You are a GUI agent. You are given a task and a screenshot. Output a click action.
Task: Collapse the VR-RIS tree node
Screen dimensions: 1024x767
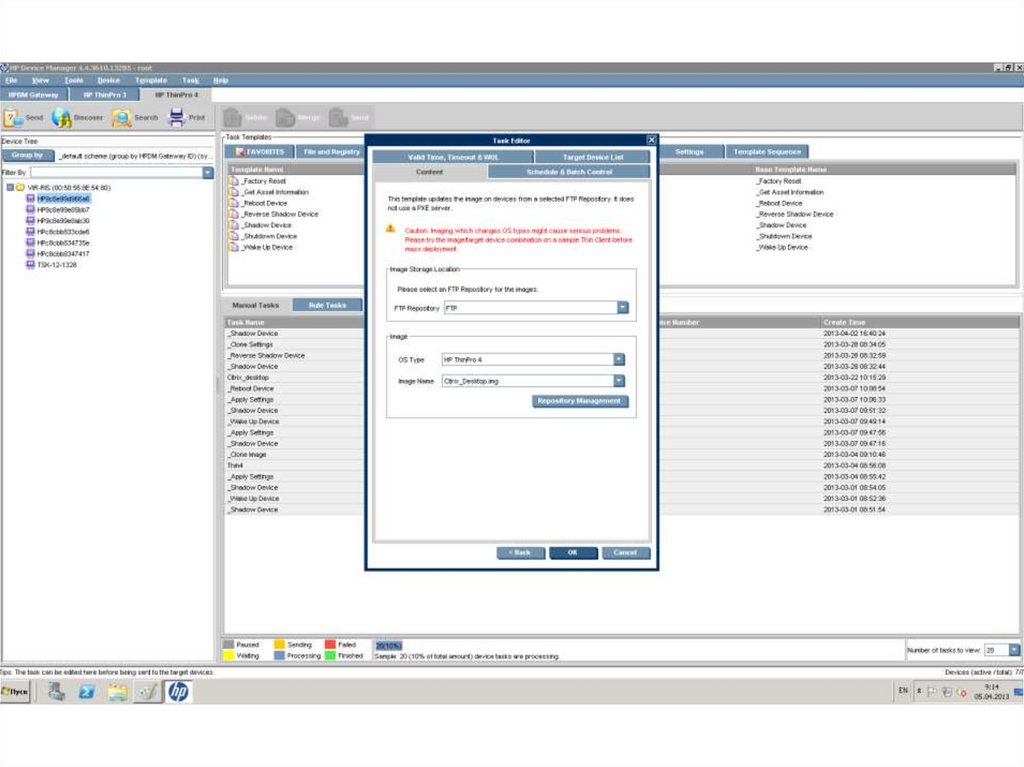pos(10,188)
